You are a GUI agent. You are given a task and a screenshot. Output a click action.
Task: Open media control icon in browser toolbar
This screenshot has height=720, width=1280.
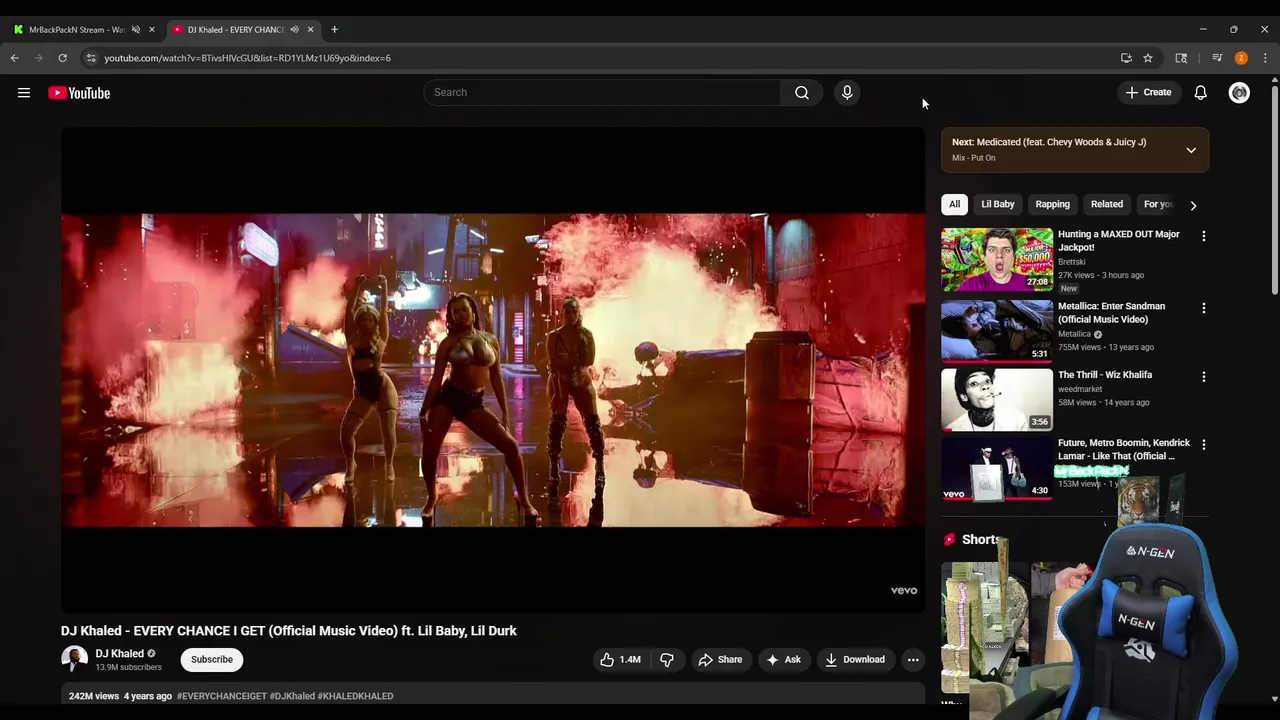[1217, 58]
